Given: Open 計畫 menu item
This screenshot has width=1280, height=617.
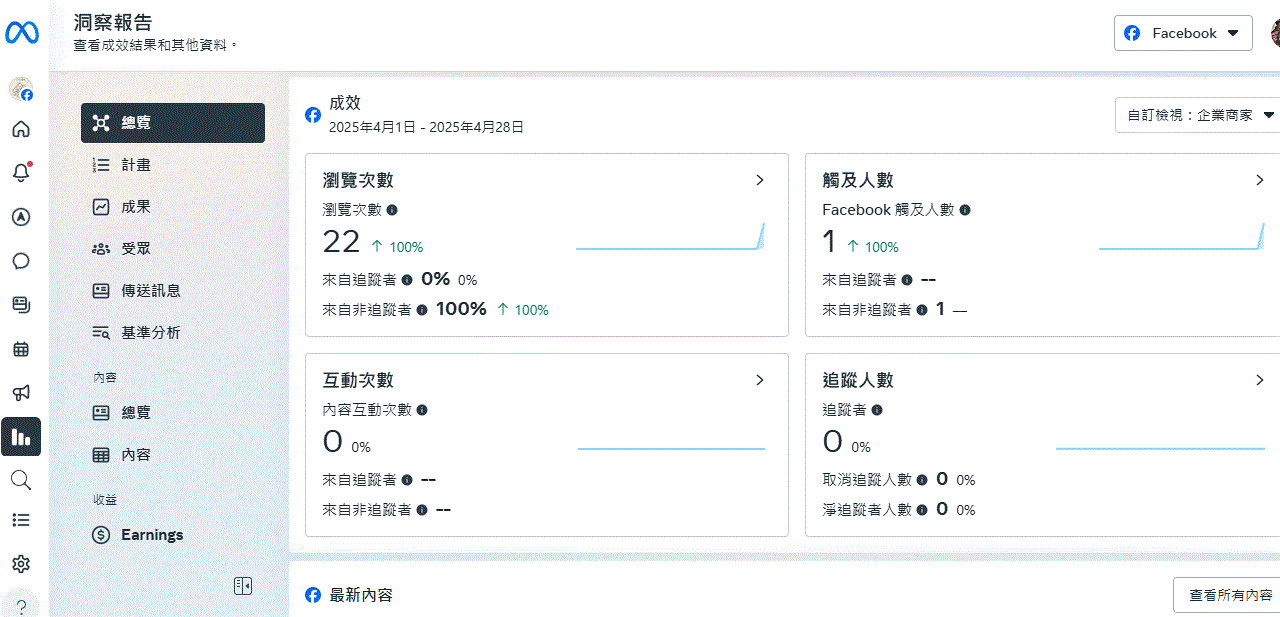Looking at the screenshot, I should pos(173,165).
